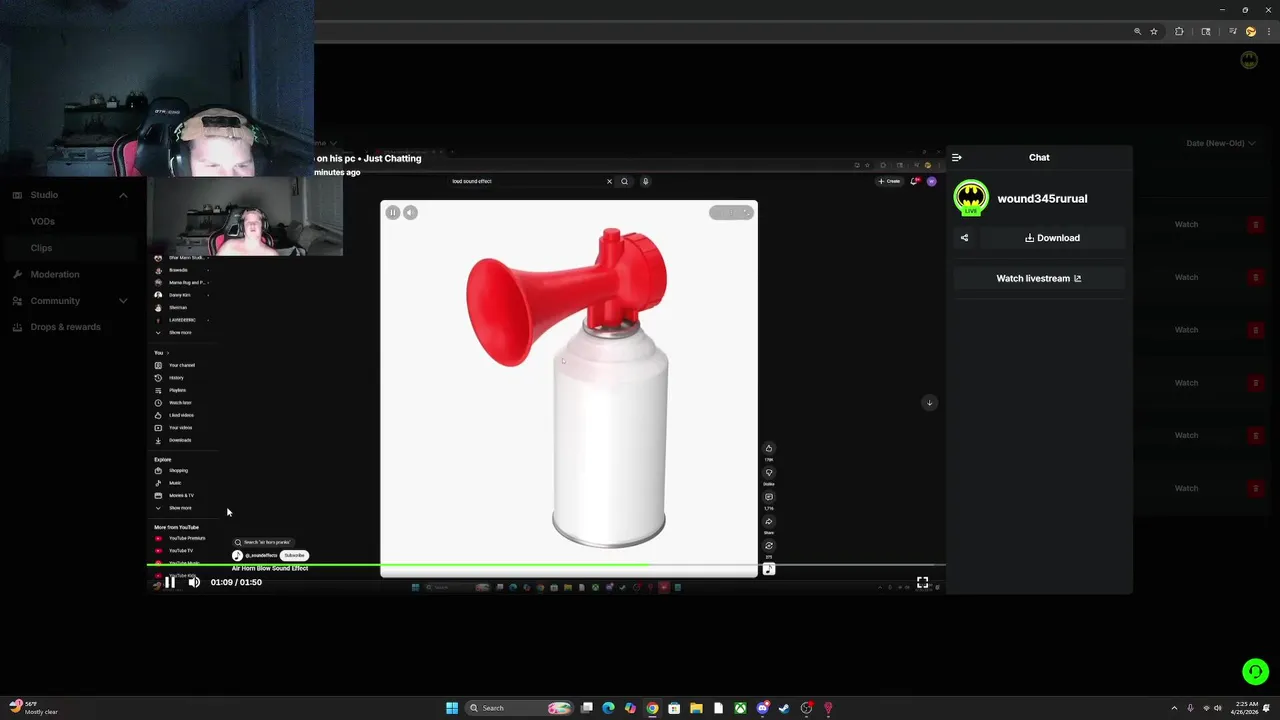Image resolution: width=1280 pixels, height=720 pixels.
Task: Click the 01:09 / 01:50 time readout
Action: pyautogui.click(x=236, y=582)
